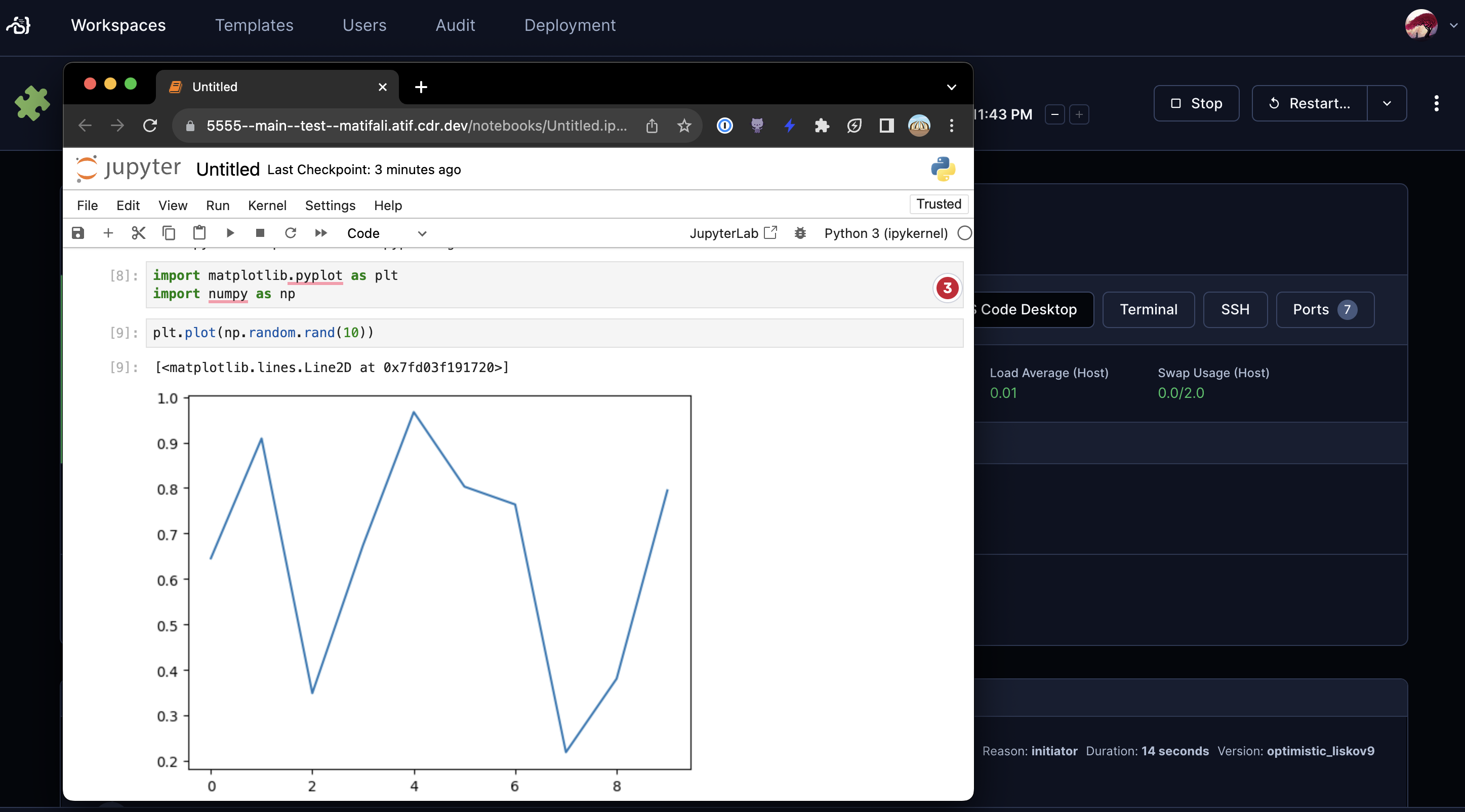Open the Kernel menu
1465x812 pixels.
267,205
